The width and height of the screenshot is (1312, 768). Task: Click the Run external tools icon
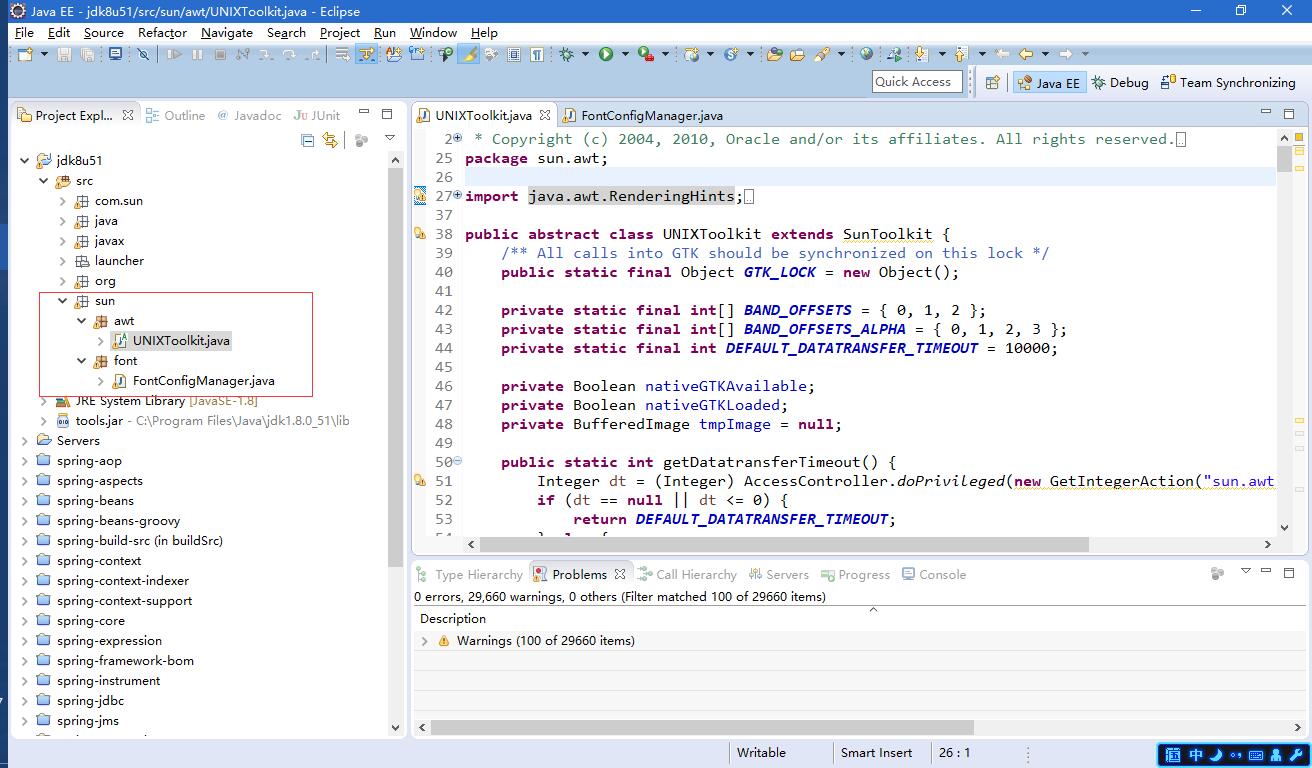[646, 54]
